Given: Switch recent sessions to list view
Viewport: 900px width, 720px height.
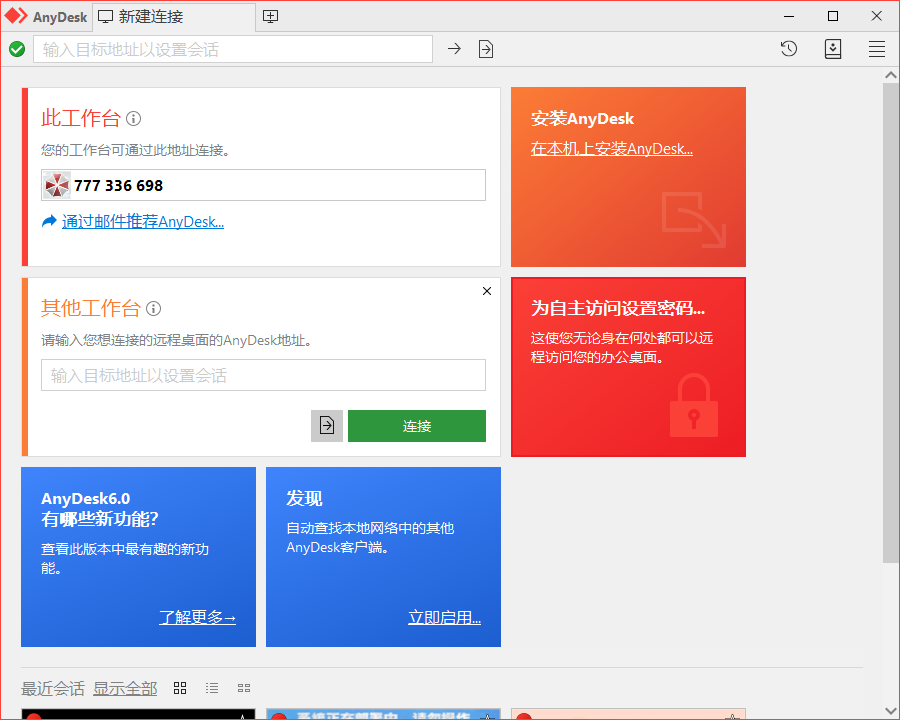Looking at the screenshot, I should tap(212, 688).
